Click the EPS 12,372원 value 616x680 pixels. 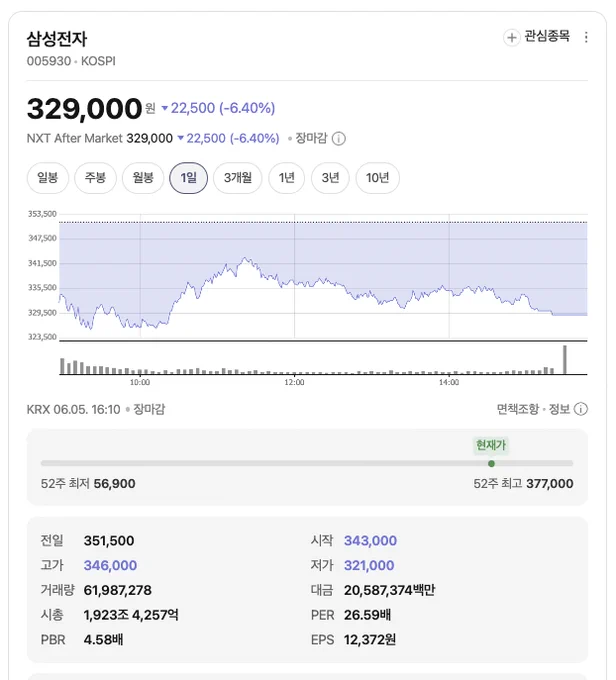coord(370,640)
